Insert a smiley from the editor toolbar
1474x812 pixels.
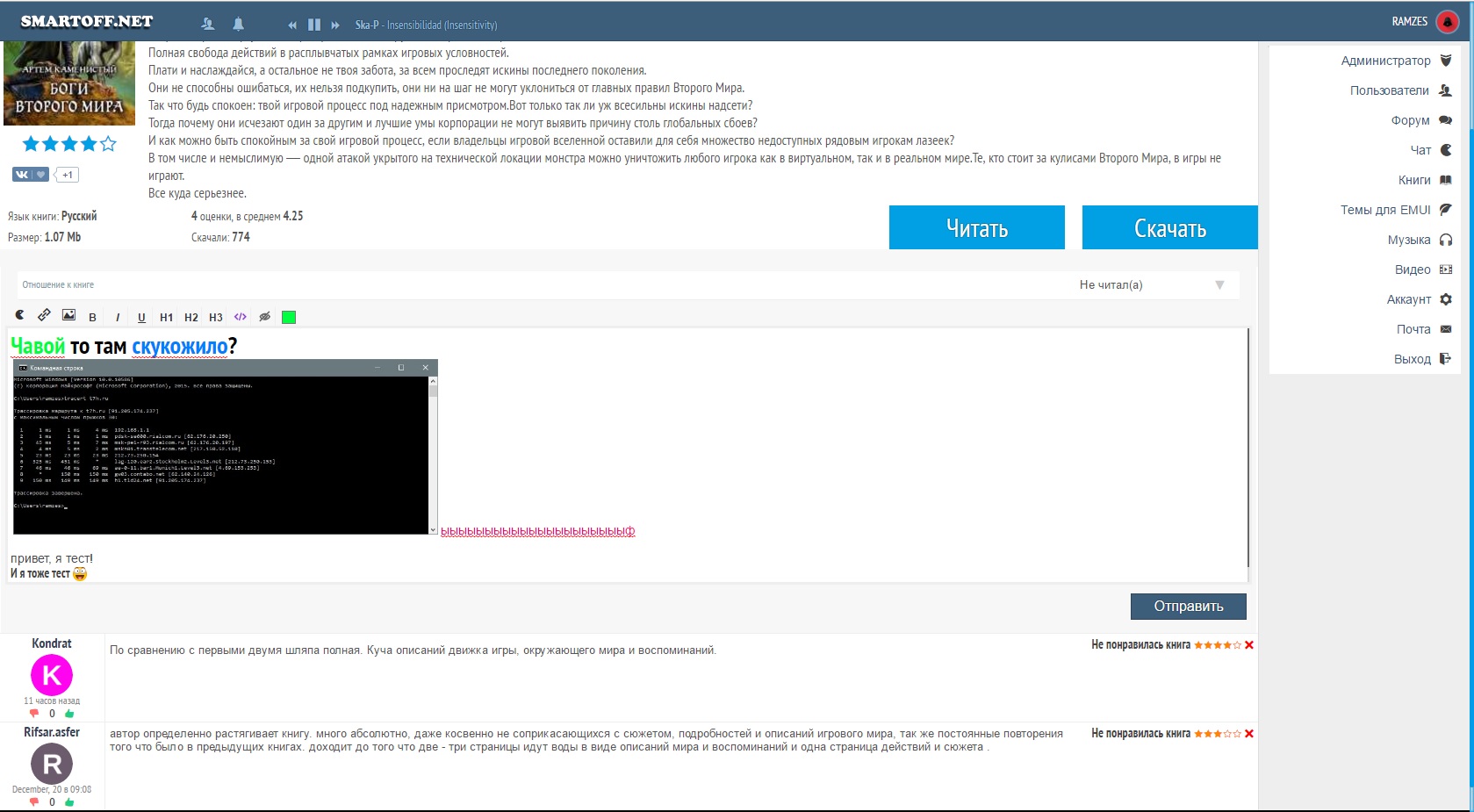(x=20, y=315)
